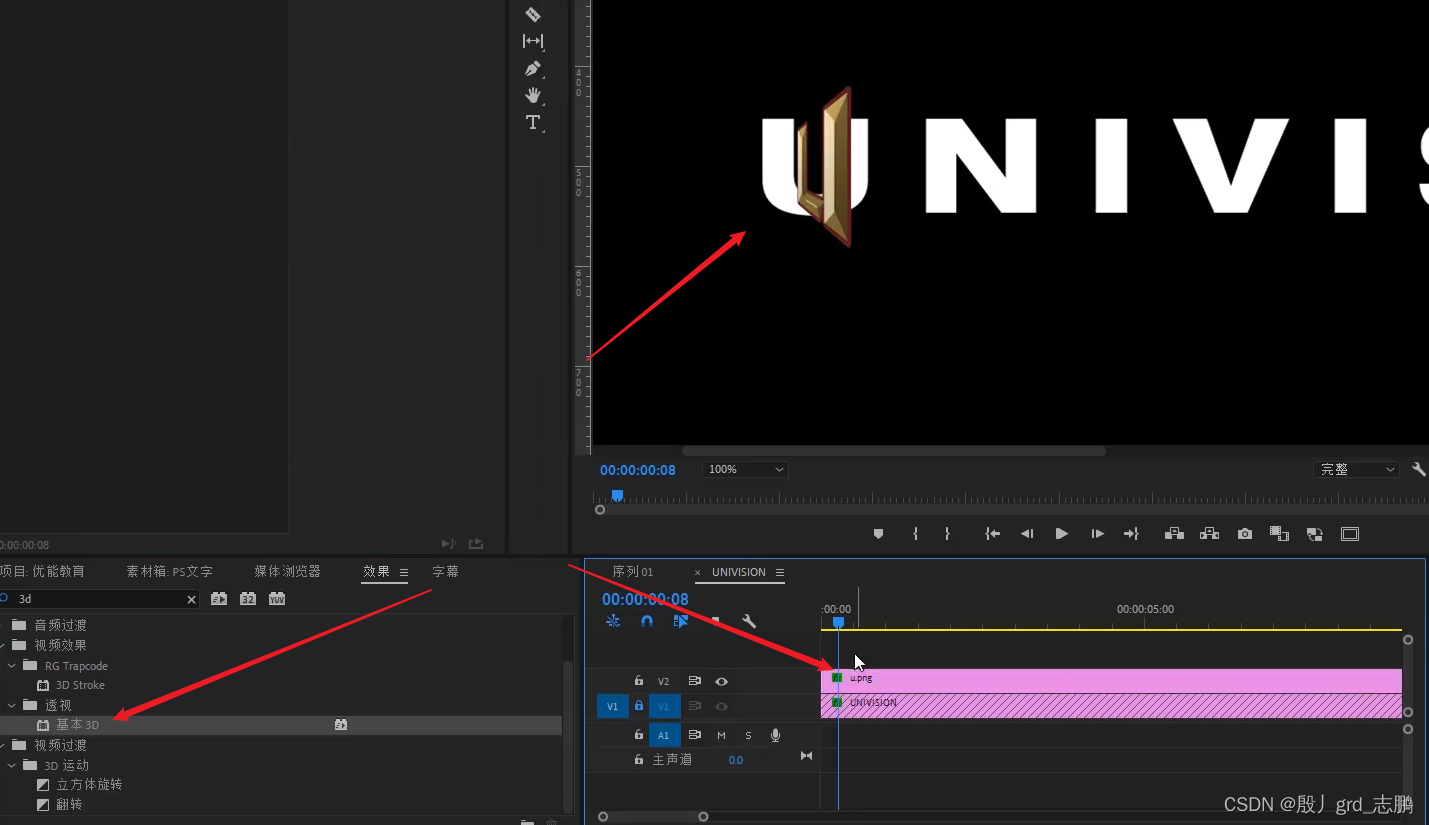This screenshot has width=1429, height=825.
Task: Click the Extract button
Action: (1209, 534)
